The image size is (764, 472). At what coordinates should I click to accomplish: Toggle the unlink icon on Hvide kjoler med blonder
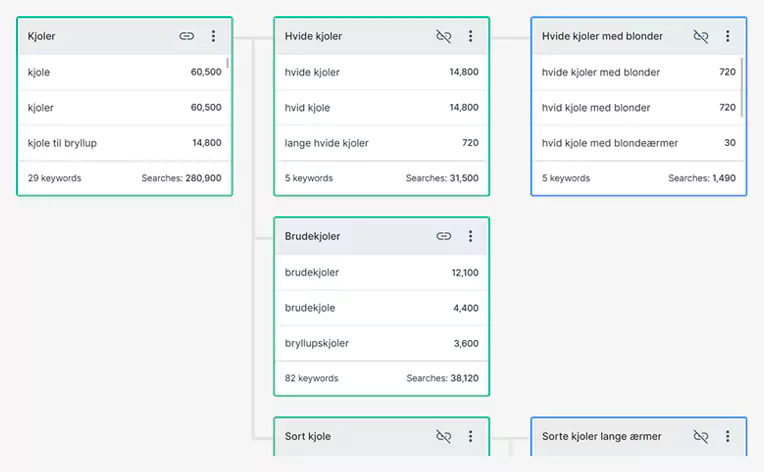(x=701, y=36)
